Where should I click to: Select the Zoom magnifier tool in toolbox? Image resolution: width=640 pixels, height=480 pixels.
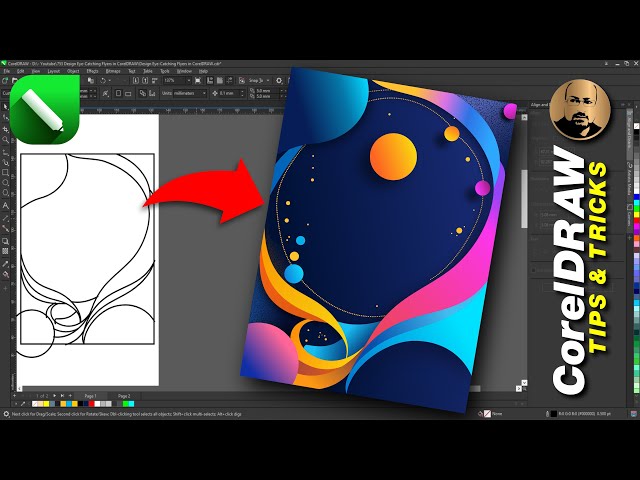pos(5,140)
